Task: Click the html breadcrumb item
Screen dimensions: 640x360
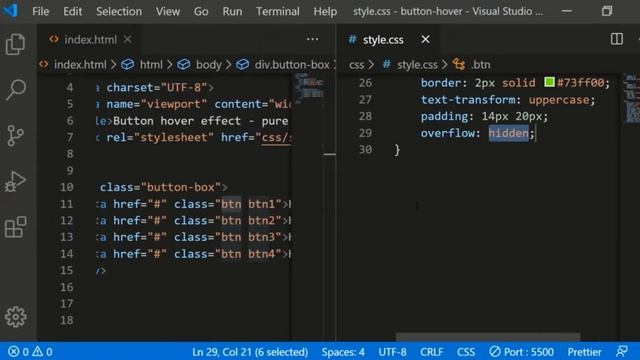Action: tap(151, 64)
